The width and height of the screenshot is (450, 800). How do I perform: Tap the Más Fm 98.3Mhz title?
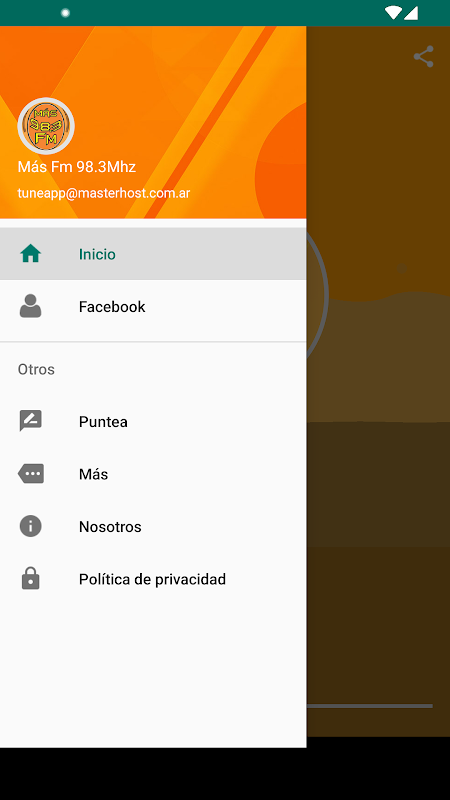[x=77, y=167]
